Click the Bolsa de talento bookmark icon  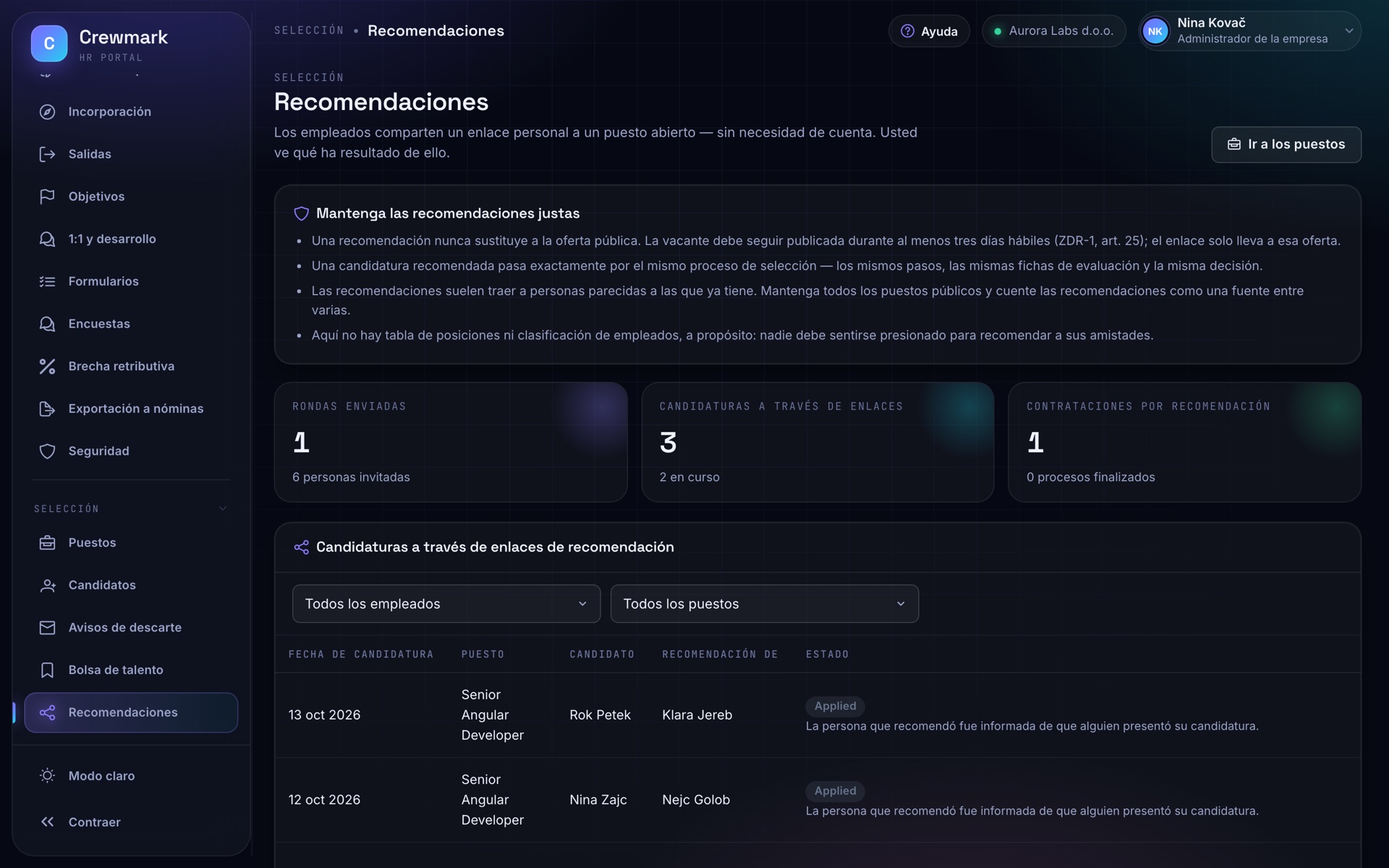point(47,670)
